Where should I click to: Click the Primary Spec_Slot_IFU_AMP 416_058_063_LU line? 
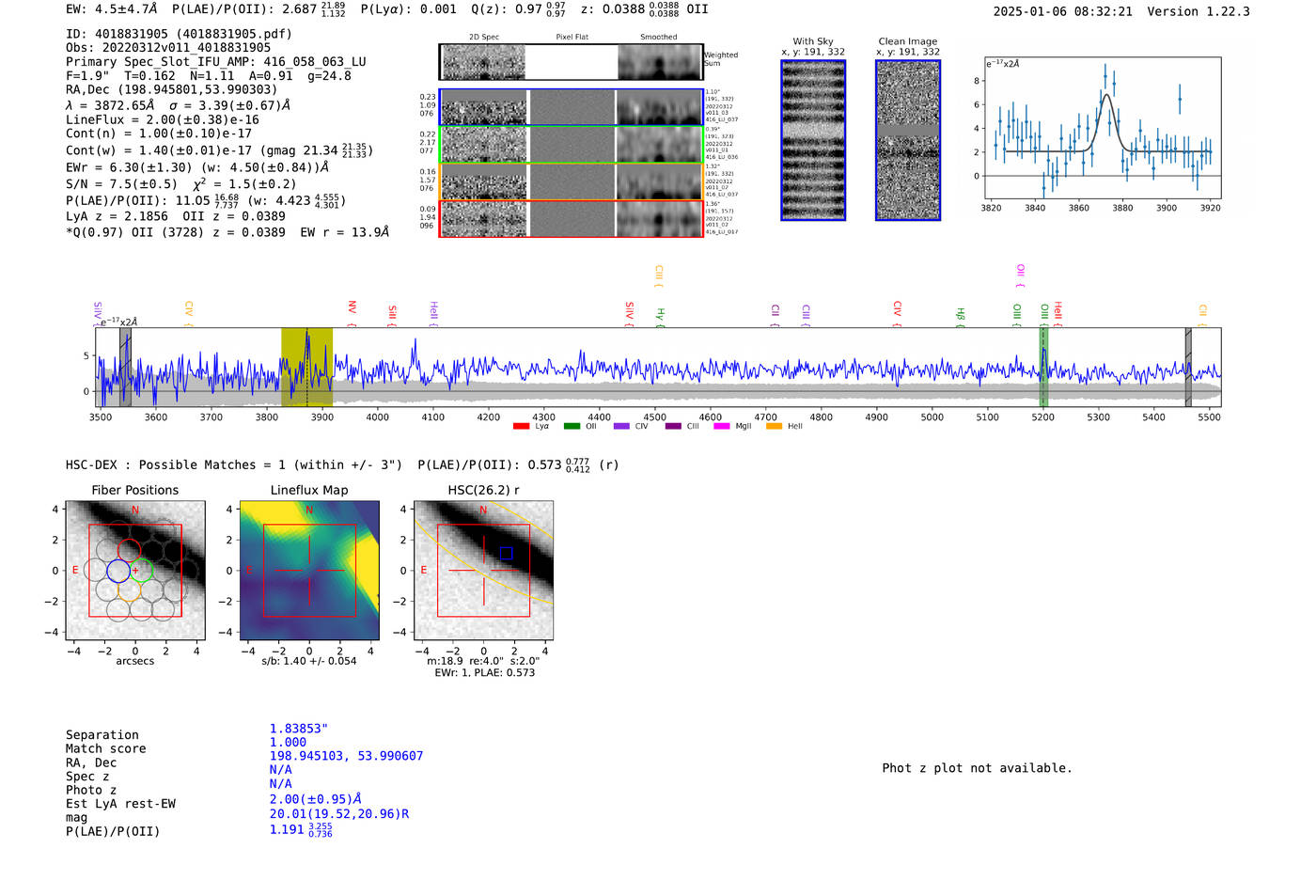[x=216, y=62]
